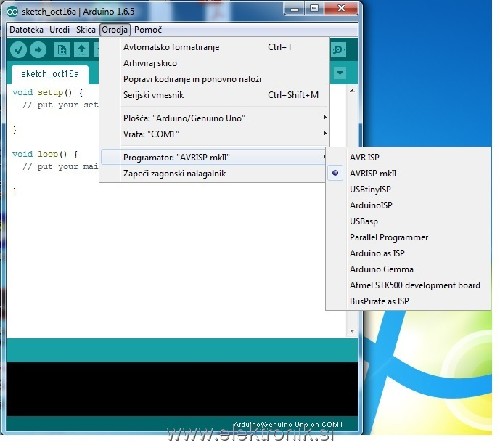Maximize the Arduino window
This screenshot has height=448, width=500.
pyautogui.click(x=314, y=9)
